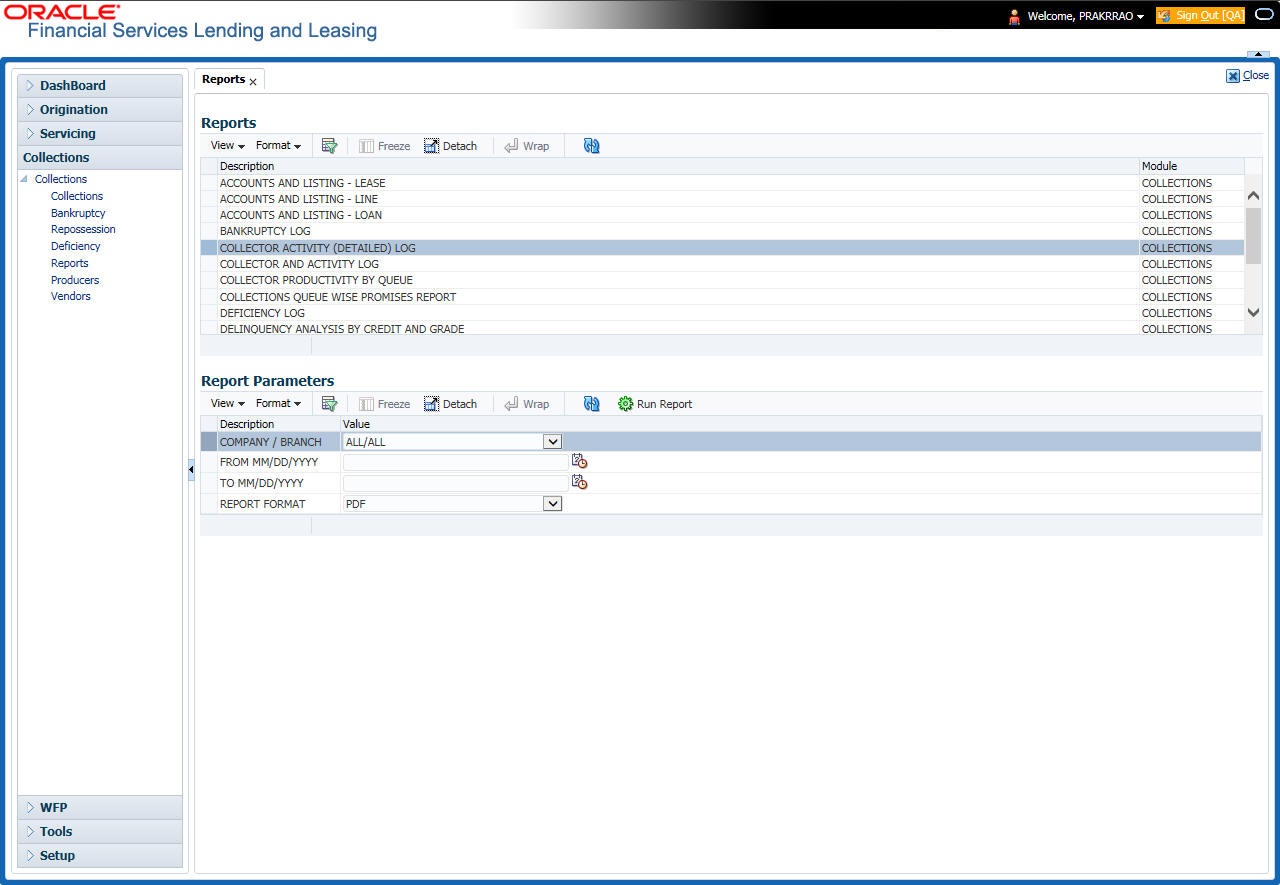Click refresh icon in Report Parameters toolbar
This screenshot has height=885, width=1280.
(591, 404)
